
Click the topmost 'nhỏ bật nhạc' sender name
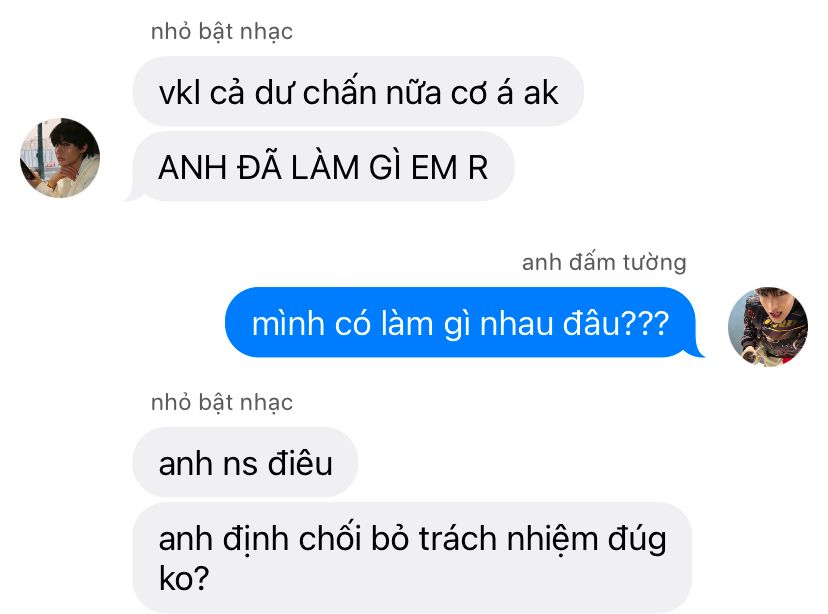[222, 31]
